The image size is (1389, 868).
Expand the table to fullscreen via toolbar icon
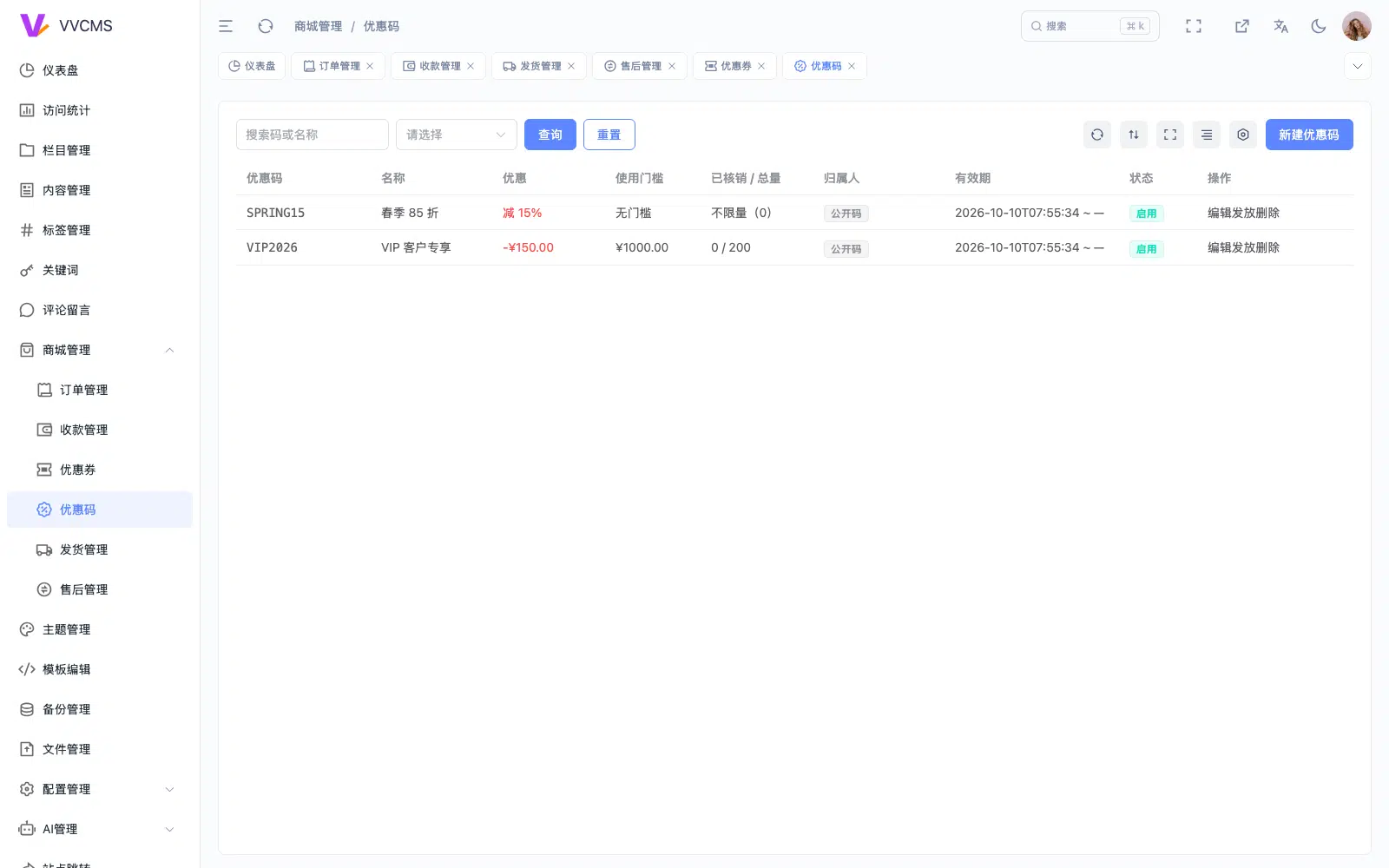tap(1170, 135)
